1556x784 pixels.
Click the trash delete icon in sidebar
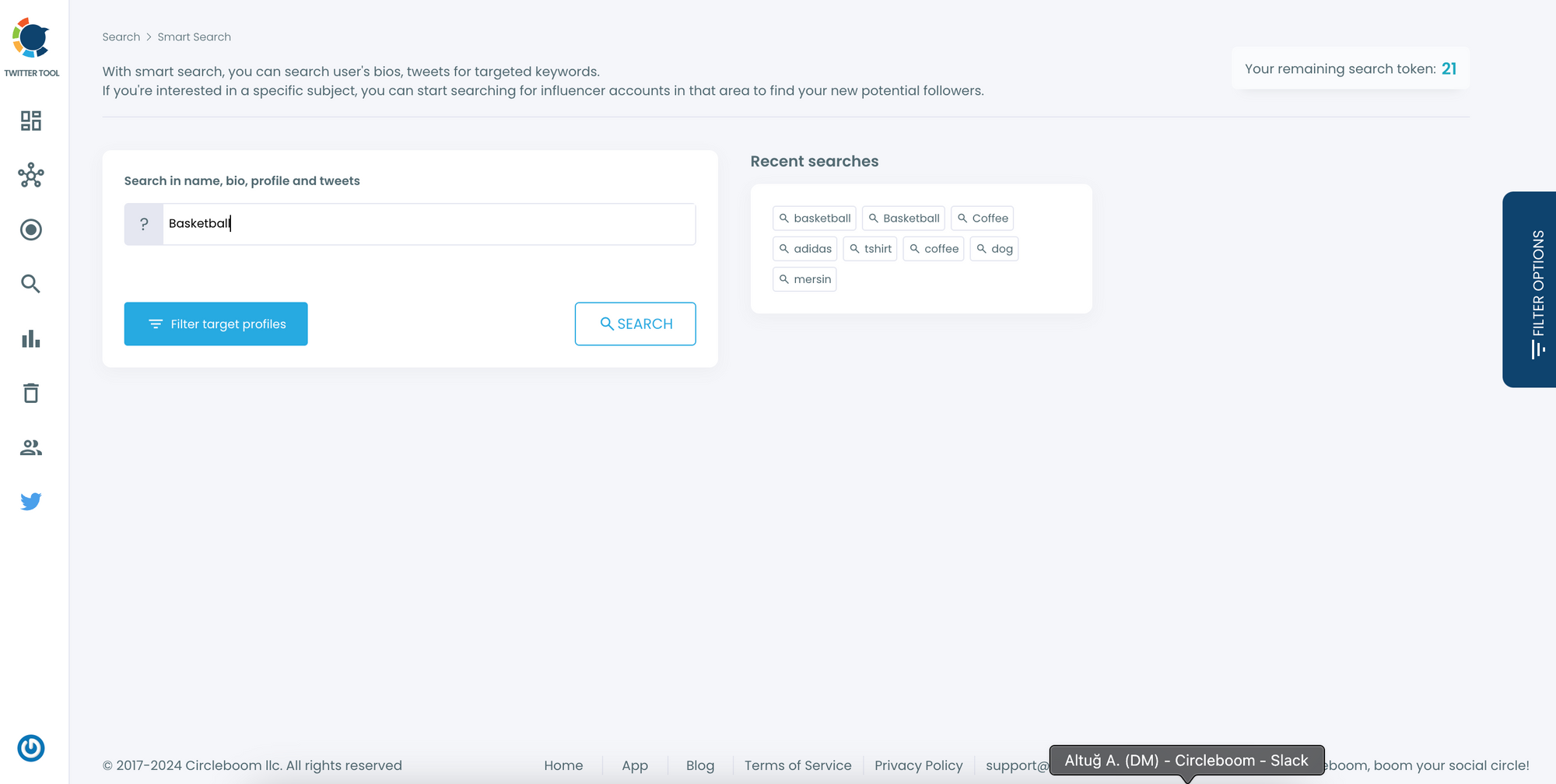coord(31,394)
